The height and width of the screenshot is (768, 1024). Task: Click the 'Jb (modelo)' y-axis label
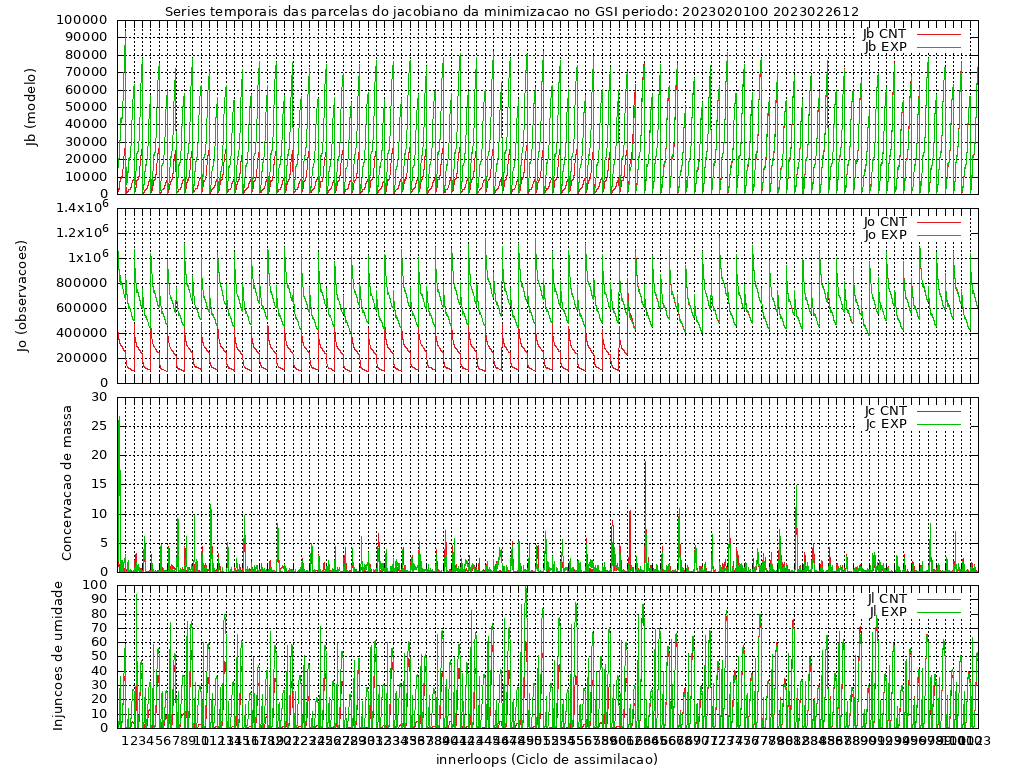[x=31, y=107]
